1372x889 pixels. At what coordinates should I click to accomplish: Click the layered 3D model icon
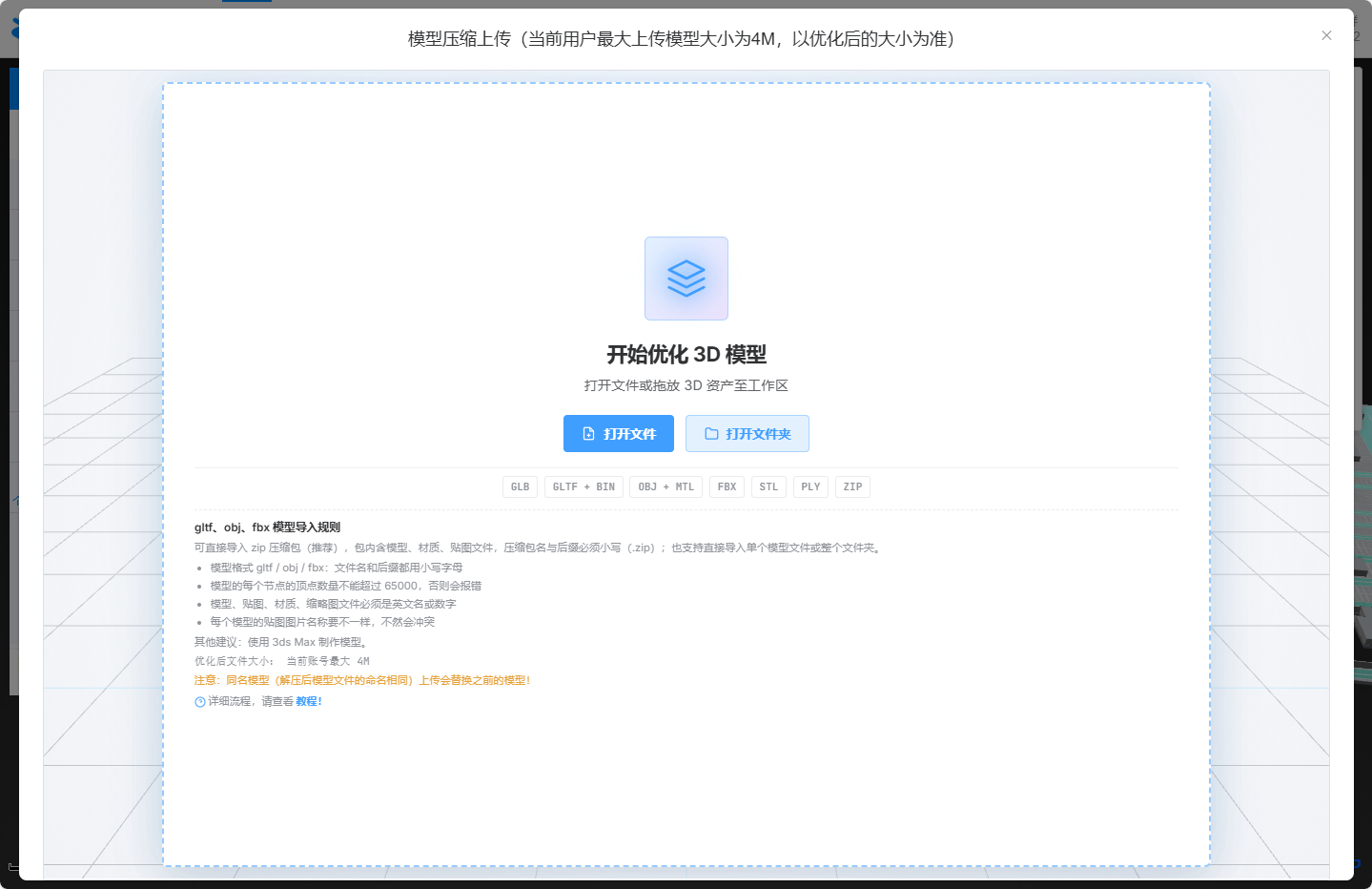pyautogui.click(x=686, y=279)
